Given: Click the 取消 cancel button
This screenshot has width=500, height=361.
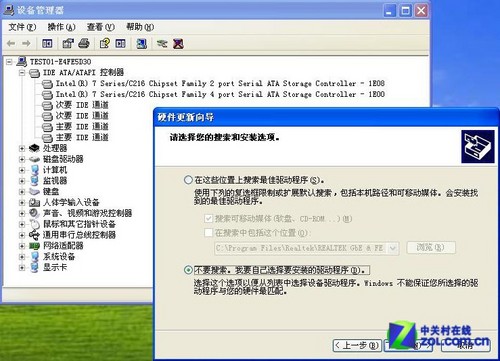Looking at the screenshot, I should (466, 345).
